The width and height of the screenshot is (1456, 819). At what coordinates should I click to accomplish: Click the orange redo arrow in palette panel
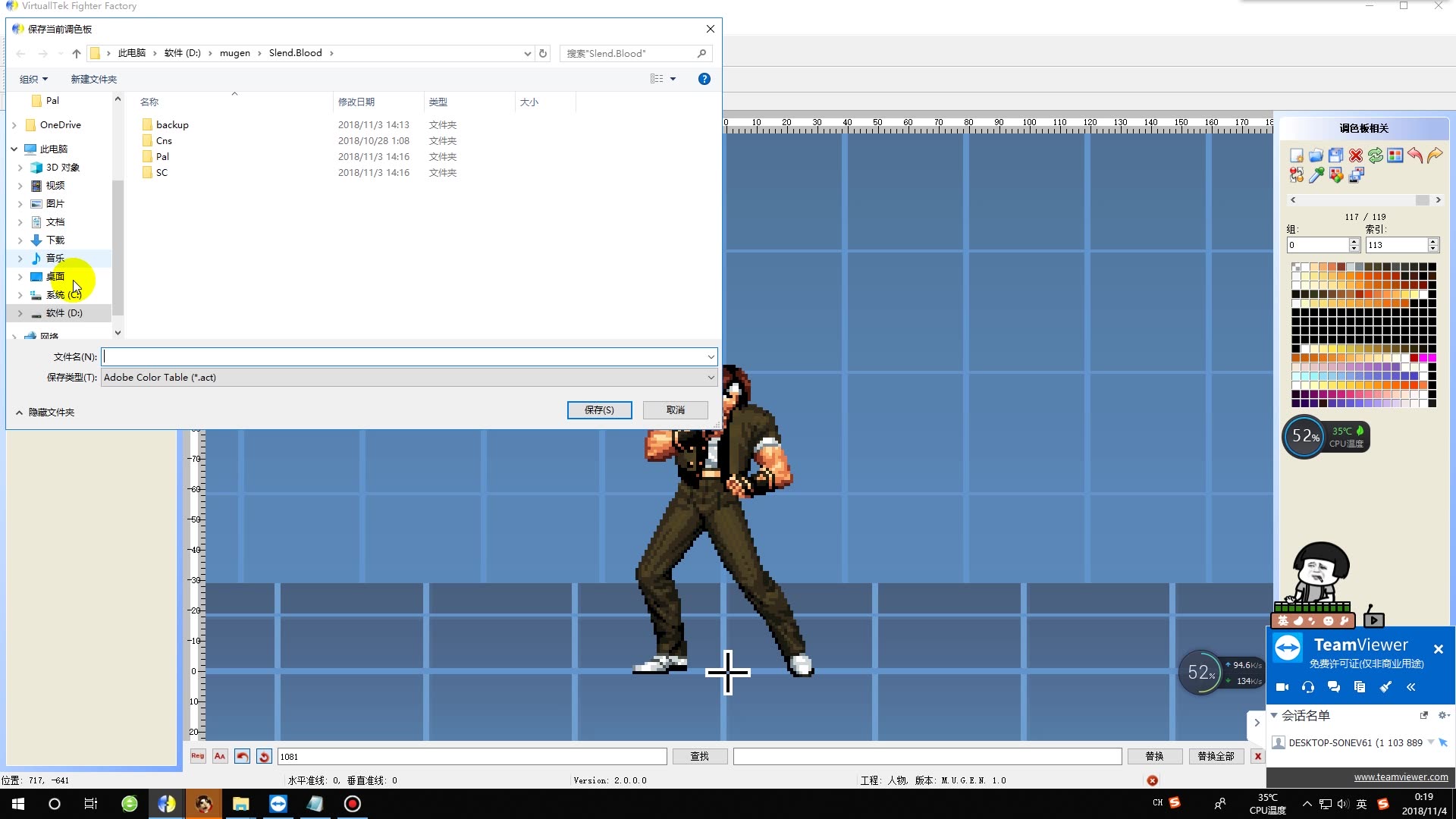[1435, 155]
